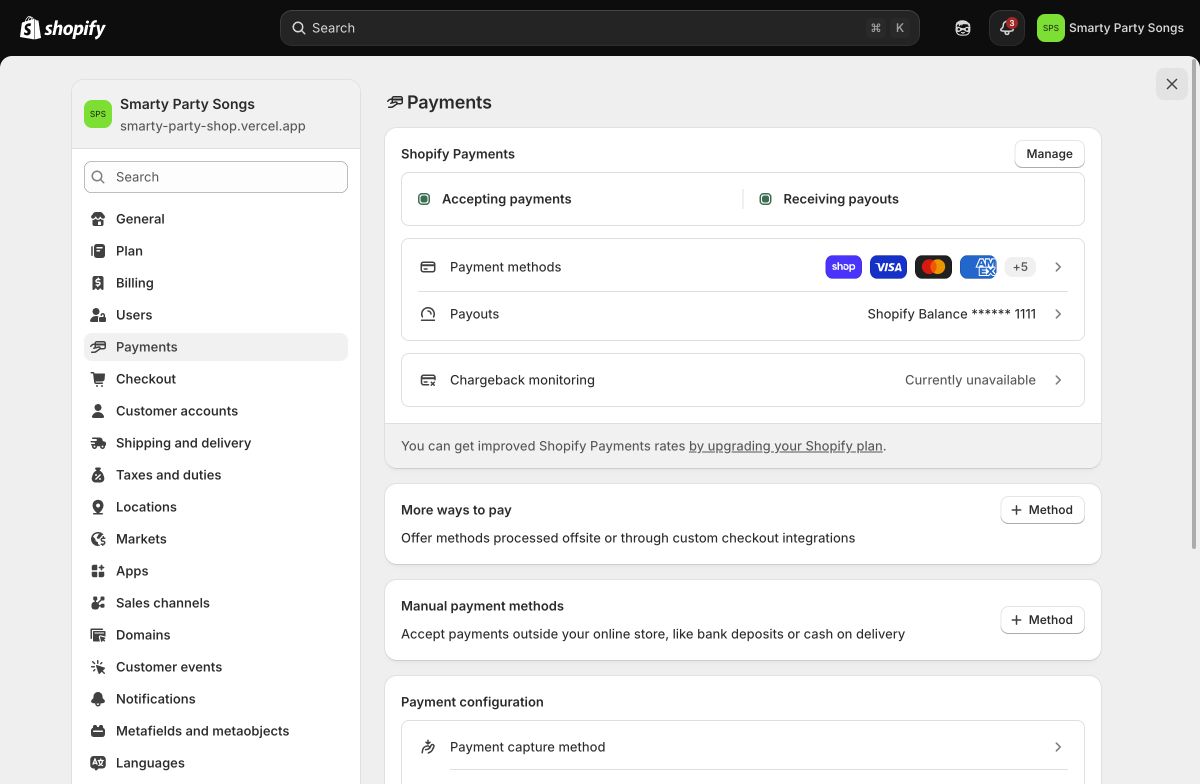
Task: Click the Sales channels icon
Action: (x=98, y=603)
